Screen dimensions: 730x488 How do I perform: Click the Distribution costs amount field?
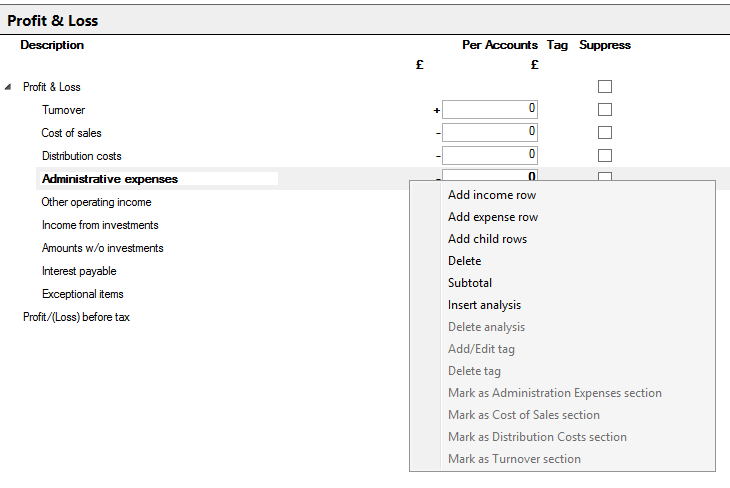[490, 156]
